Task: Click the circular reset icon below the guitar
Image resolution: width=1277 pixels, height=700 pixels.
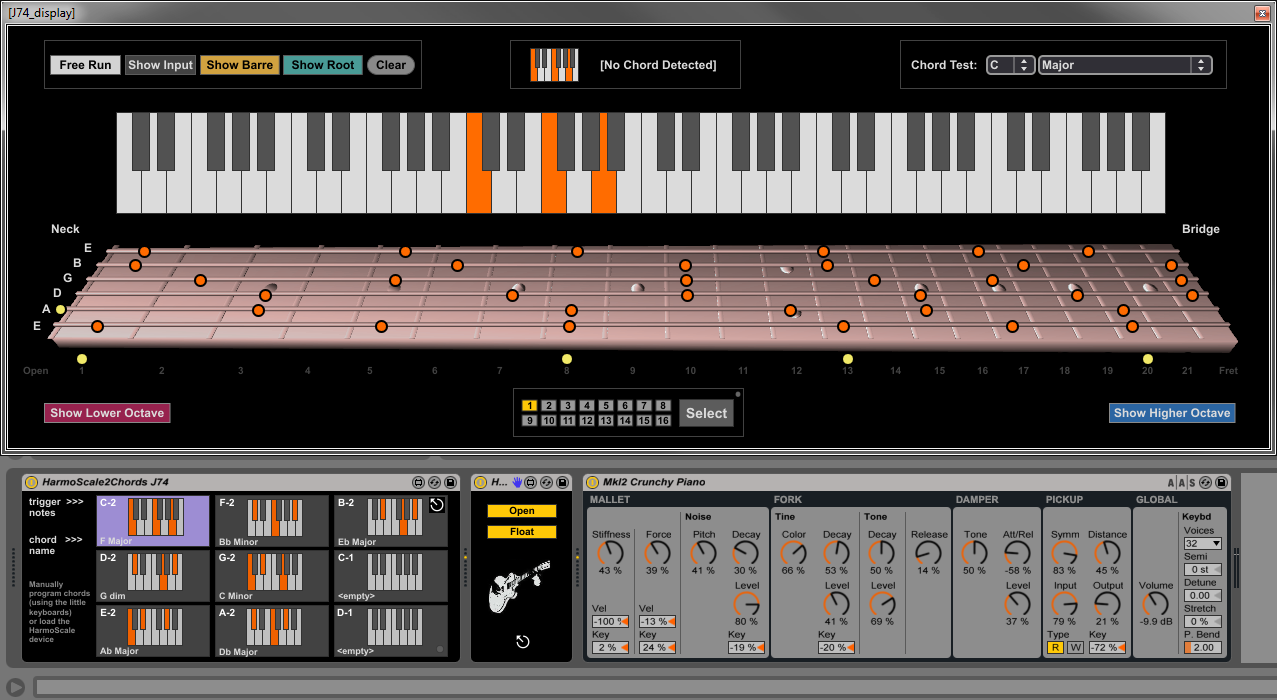Action: pos(522,641)
